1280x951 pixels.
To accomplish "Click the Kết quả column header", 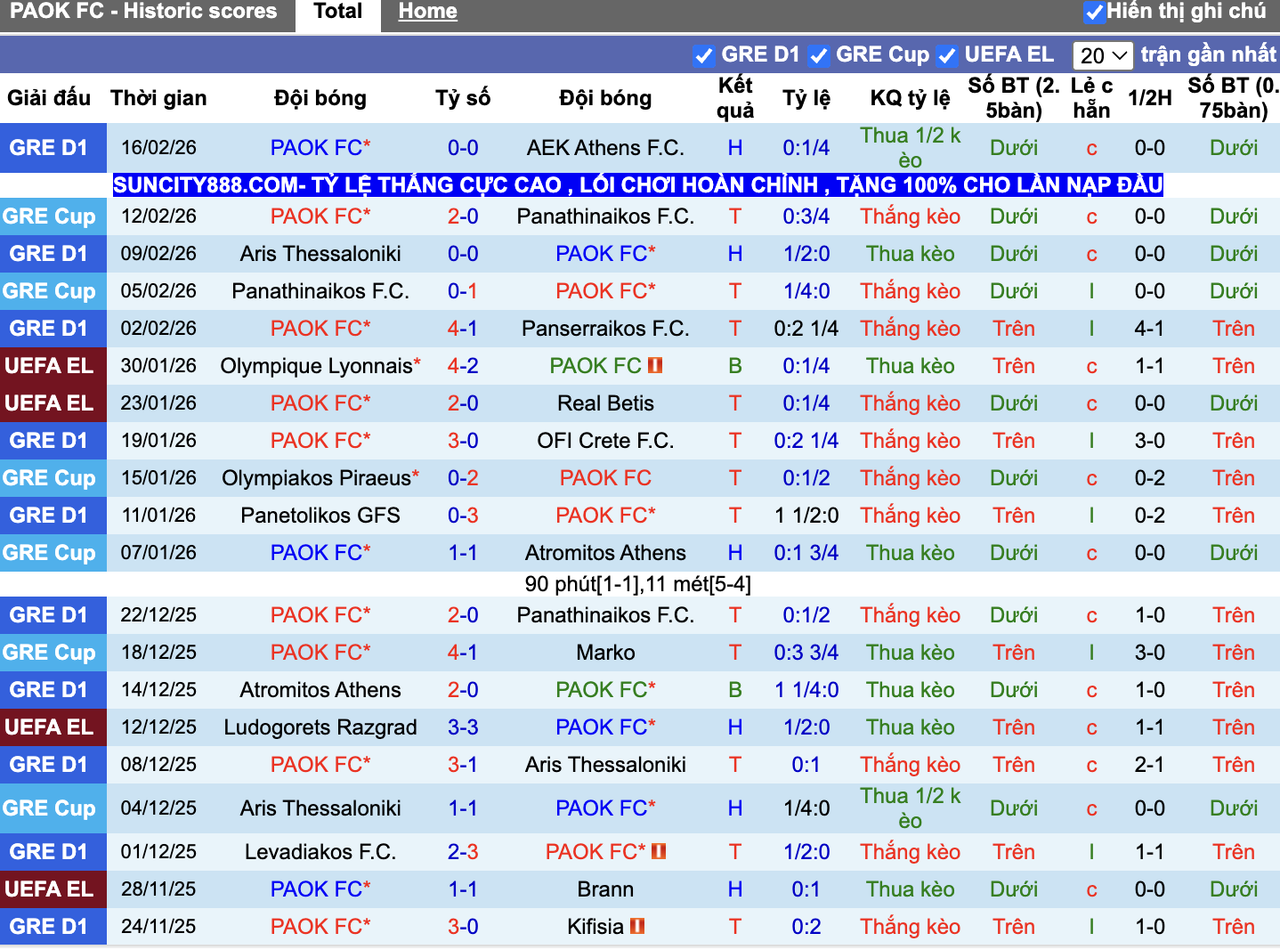I will [735, 98].
